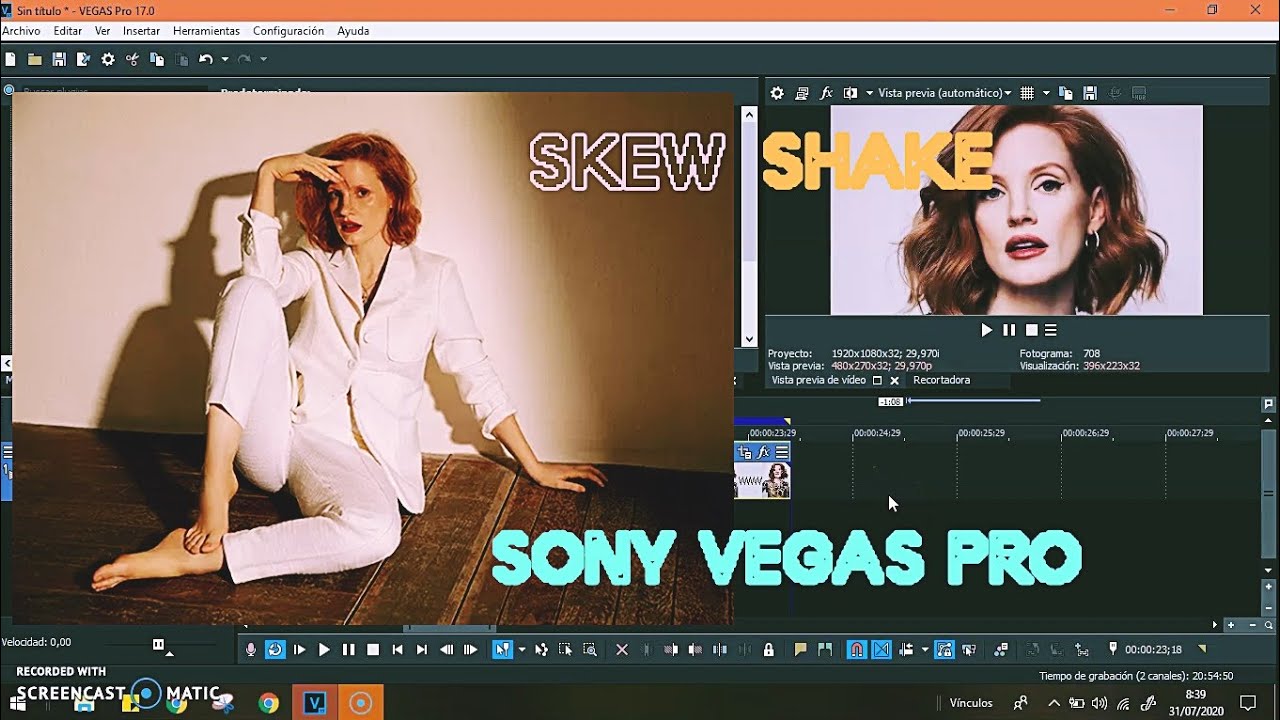Open the Normal edit tool dropdown arrow
This screenshot has width=1280, height=720.
tap(521, 650)
